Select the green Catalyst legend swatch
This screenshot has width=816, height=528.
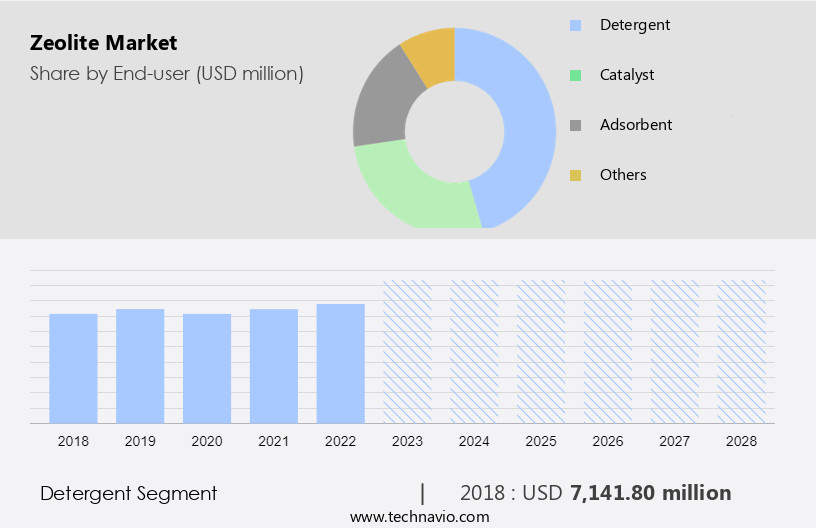click(576, 74)
